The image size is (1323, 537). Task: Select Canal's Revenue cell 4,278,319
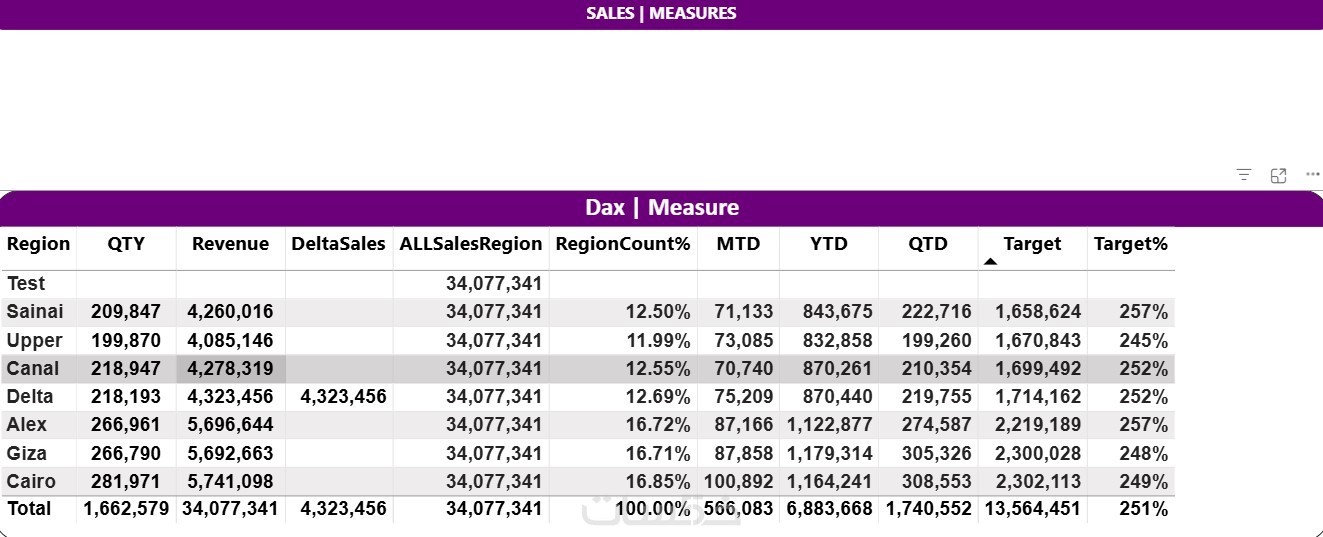230,368
